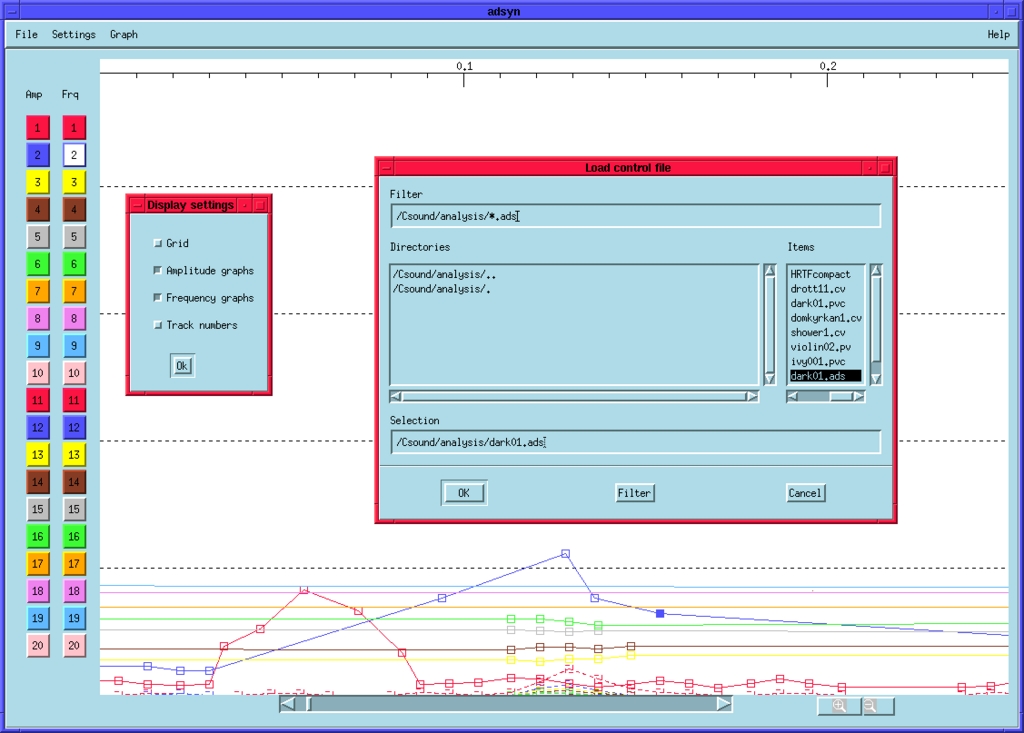Open the Settings menu

pos(73,33)
